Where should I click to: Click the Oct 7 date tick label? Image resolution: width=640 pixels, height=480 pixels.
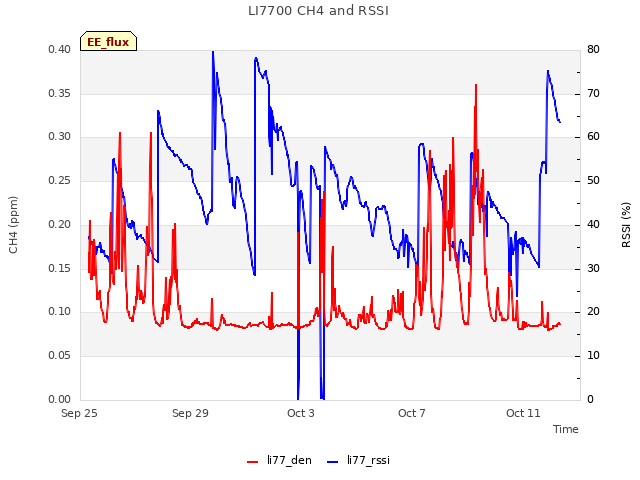(x=412, y=413)
